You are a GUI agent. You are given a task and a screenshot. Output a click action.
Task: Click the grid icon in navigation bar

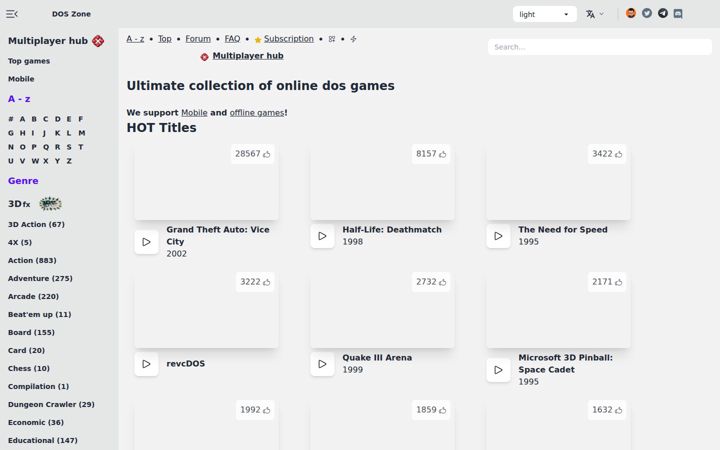click(x=332, y=39)
